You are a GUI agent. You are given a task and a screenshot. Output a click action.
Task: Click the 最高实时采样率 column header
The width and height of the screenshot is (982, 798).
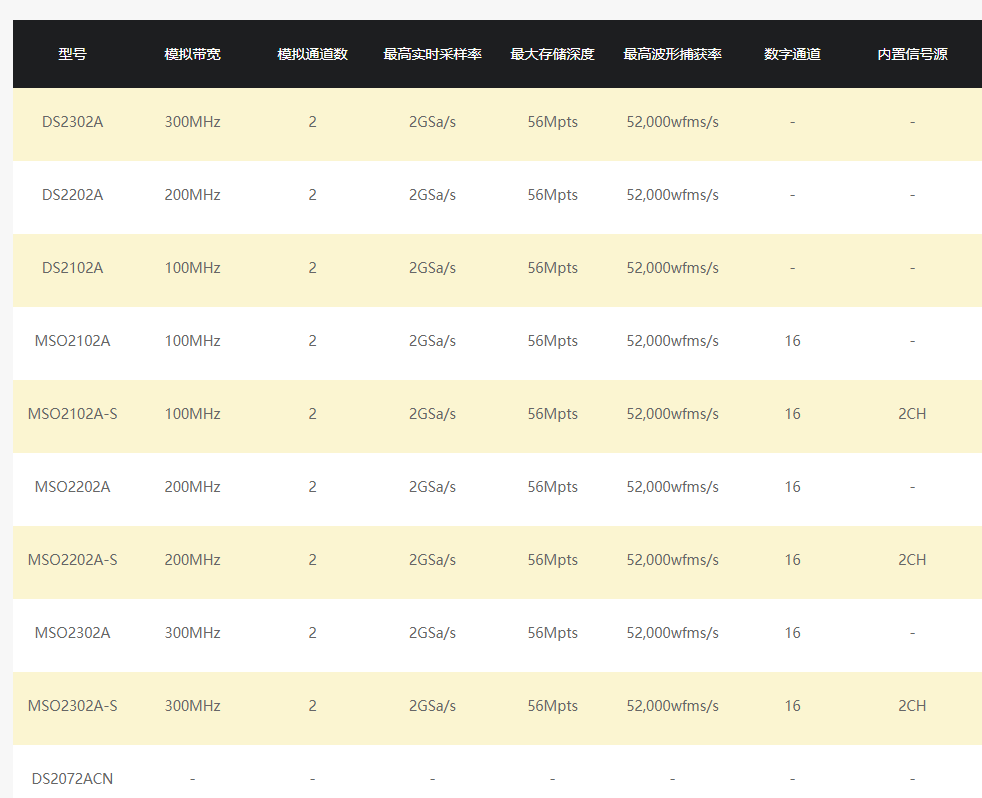[432, 54]
